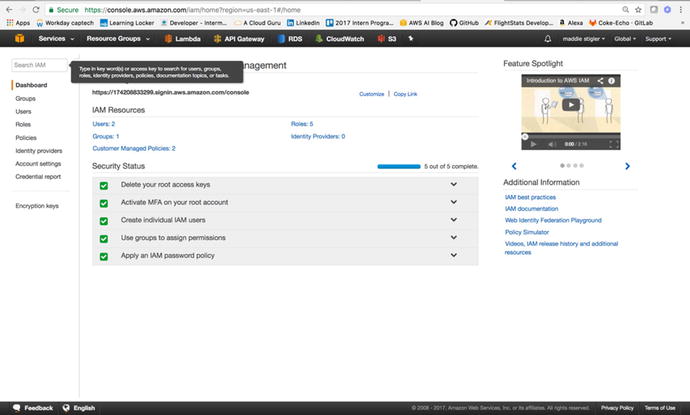Expand Use groups to assign permissions chevron

point(453,238)
